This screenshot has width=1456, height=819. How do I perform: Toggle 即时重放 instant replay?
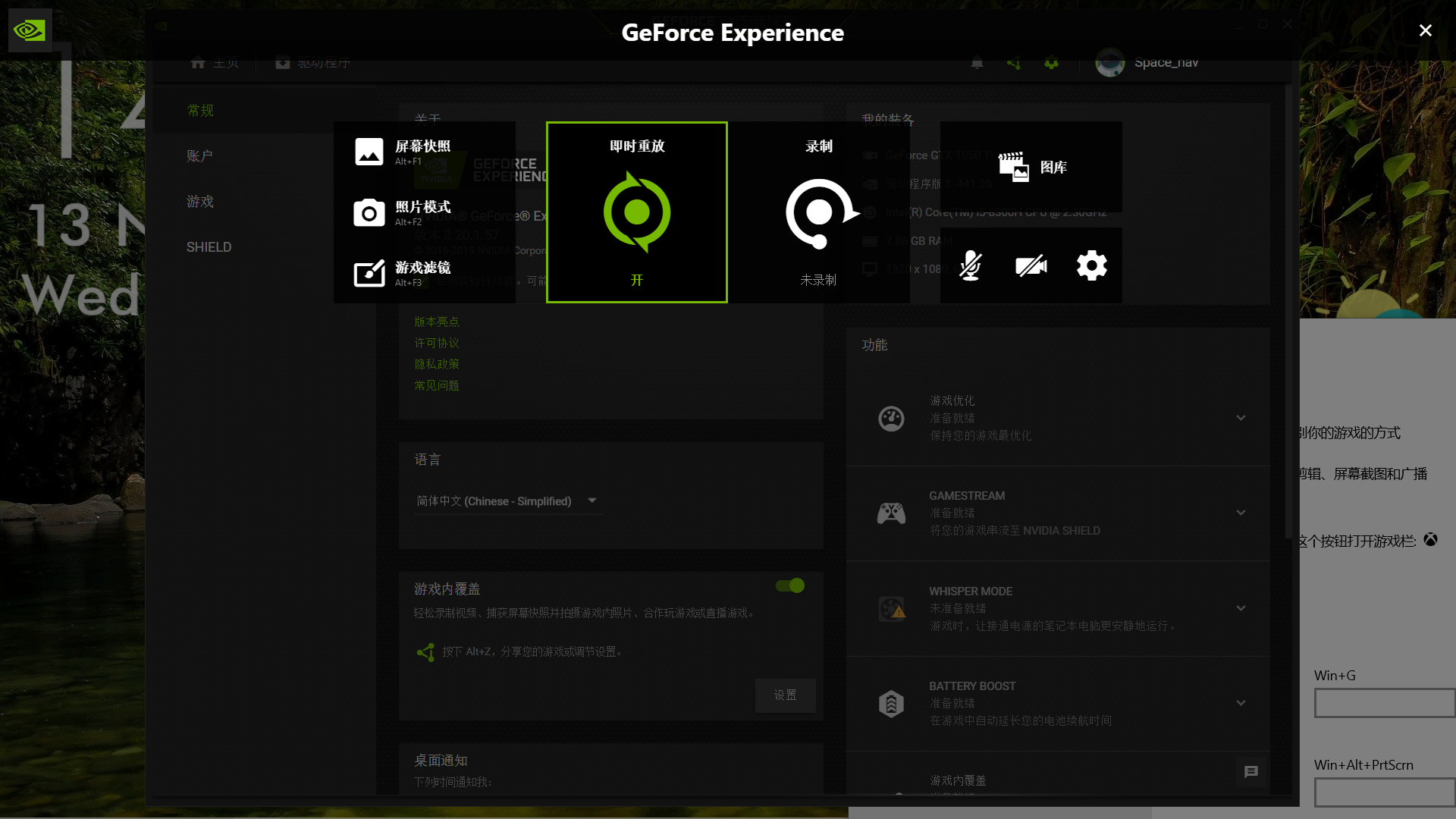637,212
